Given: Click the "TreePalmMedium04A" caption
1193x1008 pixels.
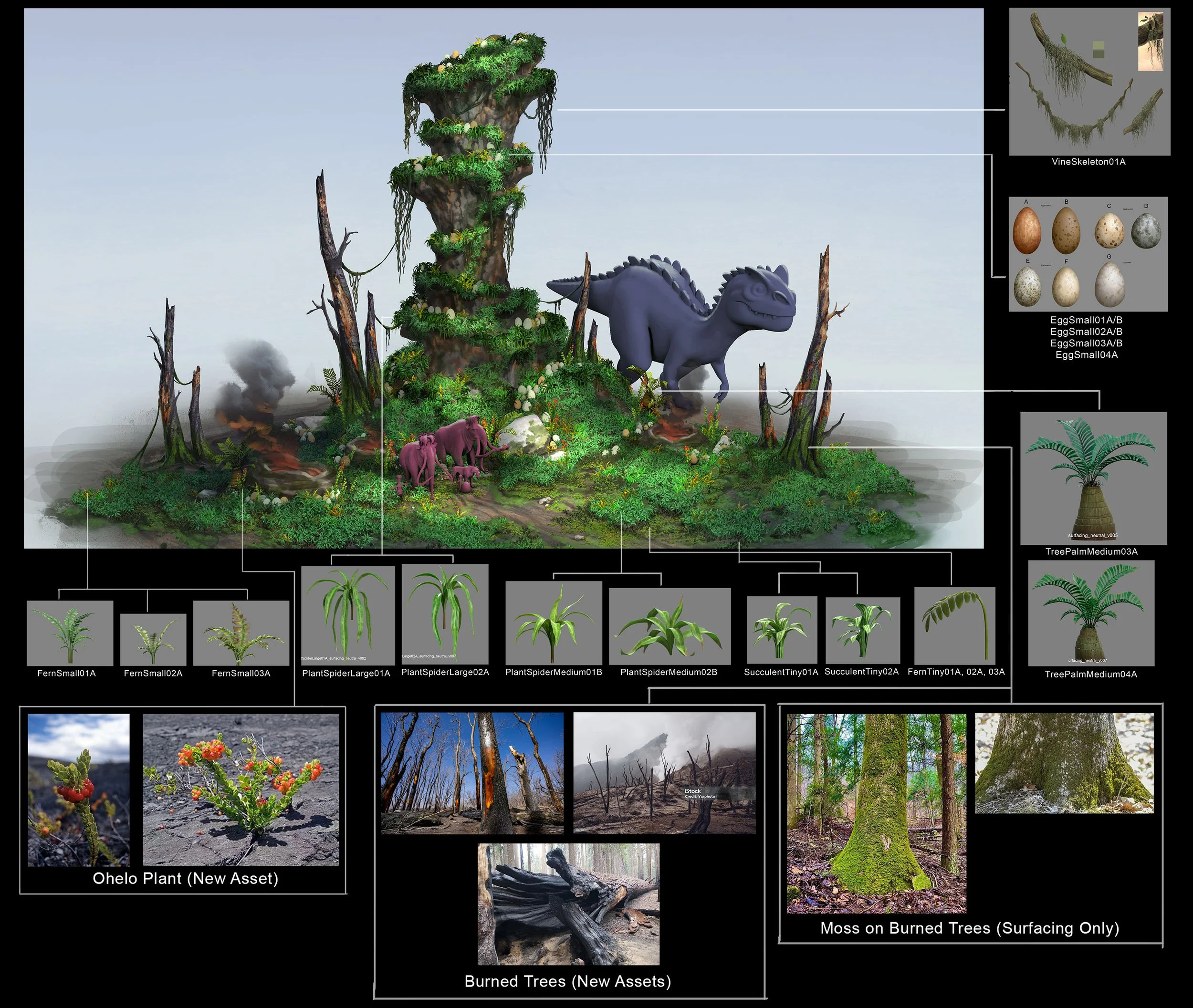Looking at the screenshot, I should 1091,674.
